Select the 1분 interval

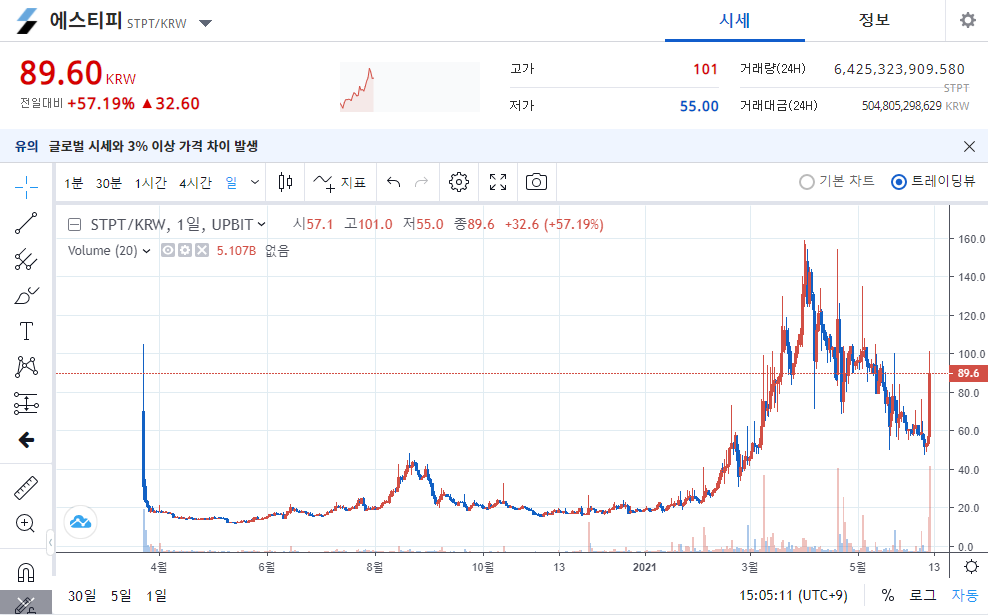tap(74, 183)
